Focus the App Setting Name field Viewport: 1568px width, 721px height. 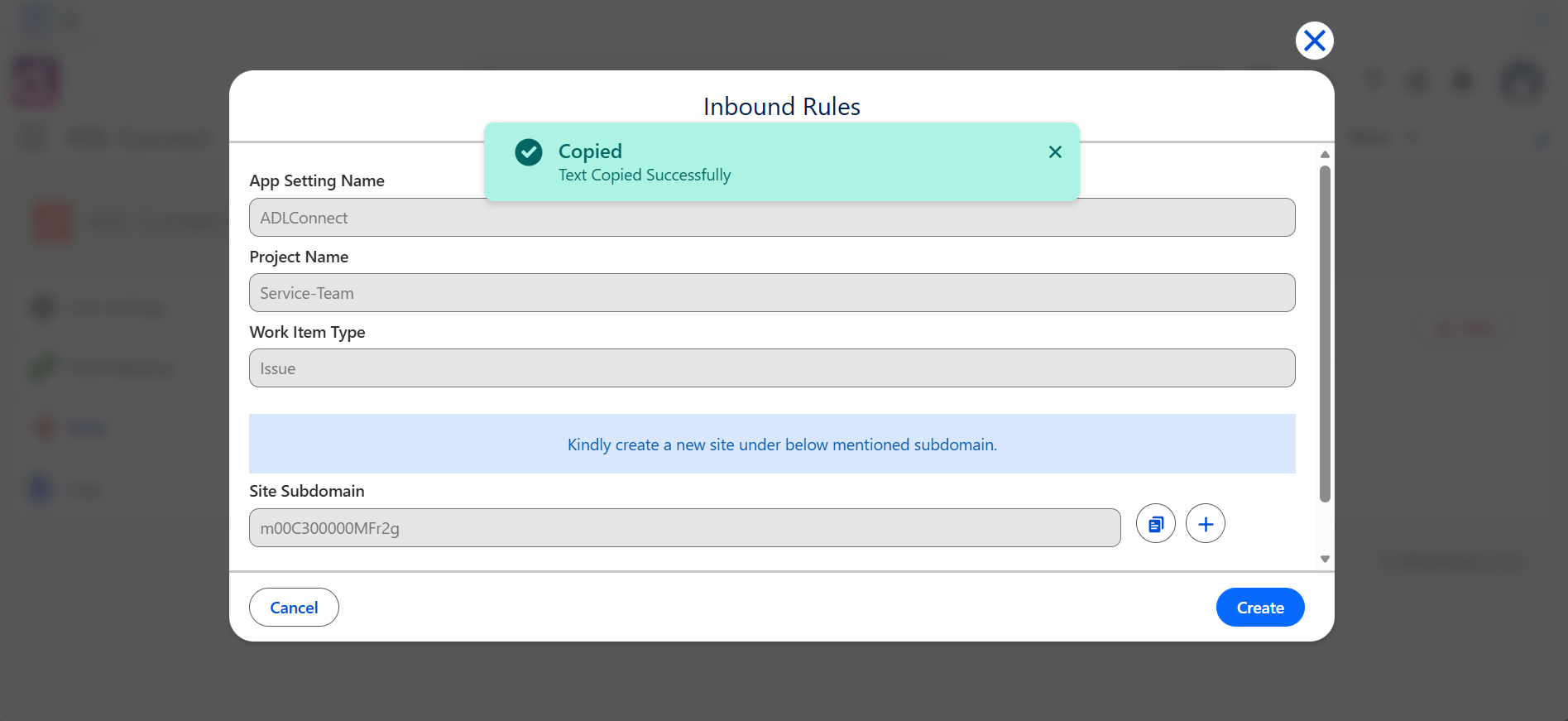tap(772, 218)
